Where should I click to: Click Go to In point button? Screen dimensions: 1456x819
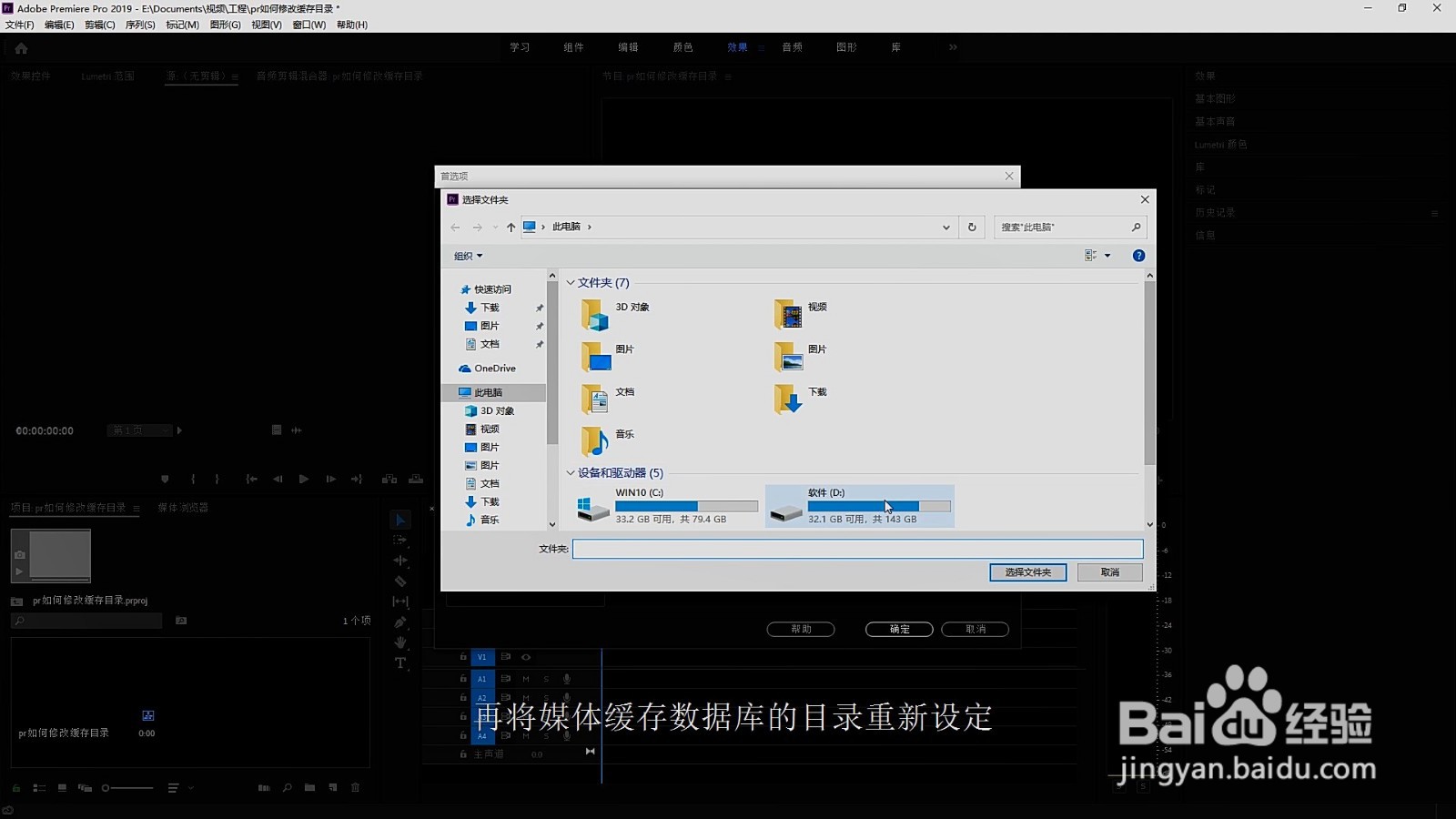[x=252, y=479]
